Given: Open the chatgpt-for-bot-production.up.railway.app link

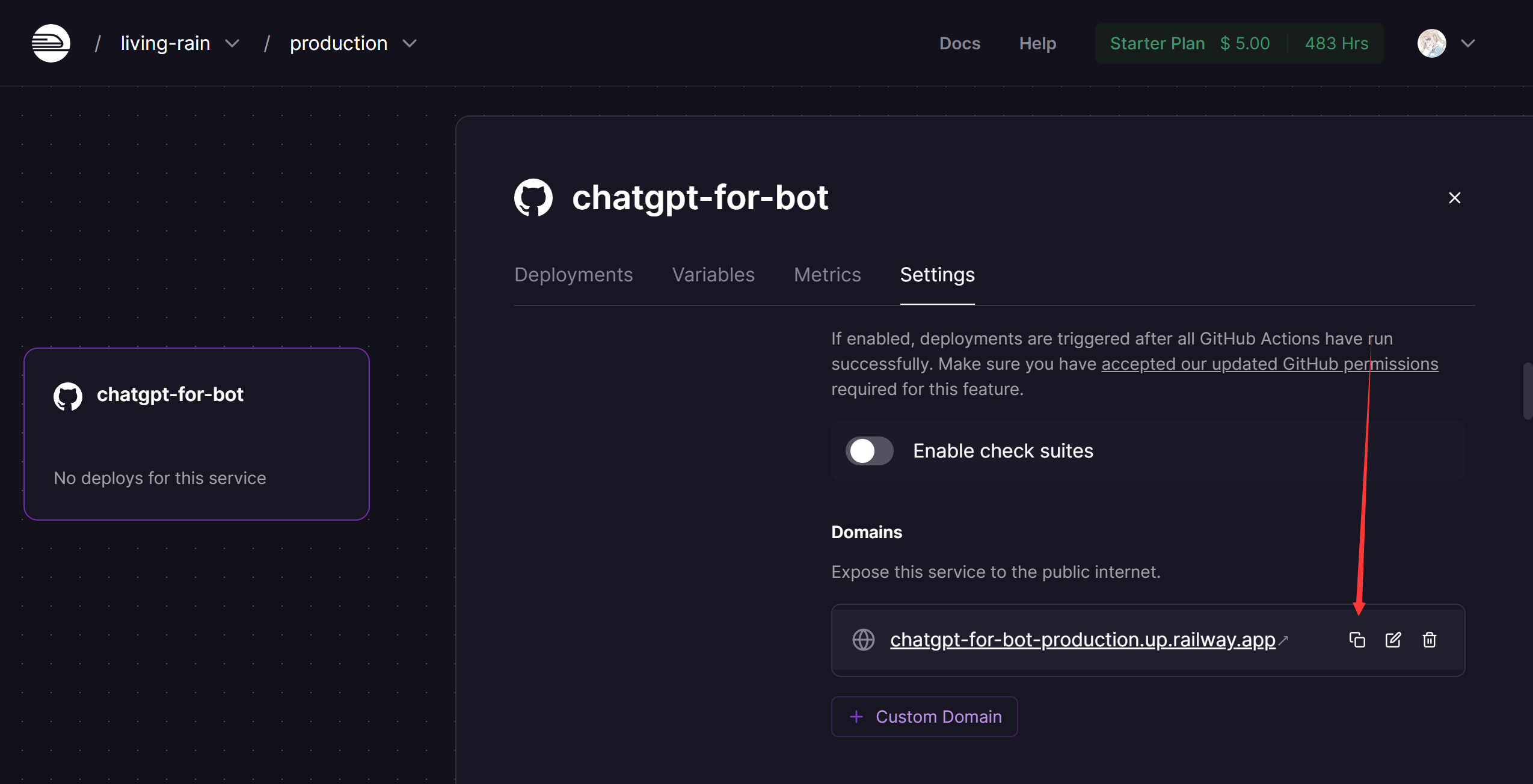Looking at the screenshot, I should click(x=1083, y=640).
